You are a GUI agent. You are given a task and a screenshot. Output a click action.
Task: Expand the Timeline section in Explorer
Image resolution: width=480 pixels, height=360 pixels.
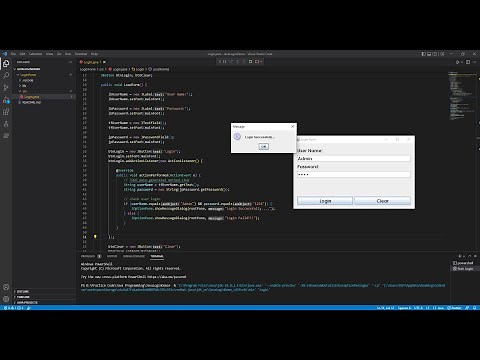point(44,297)
